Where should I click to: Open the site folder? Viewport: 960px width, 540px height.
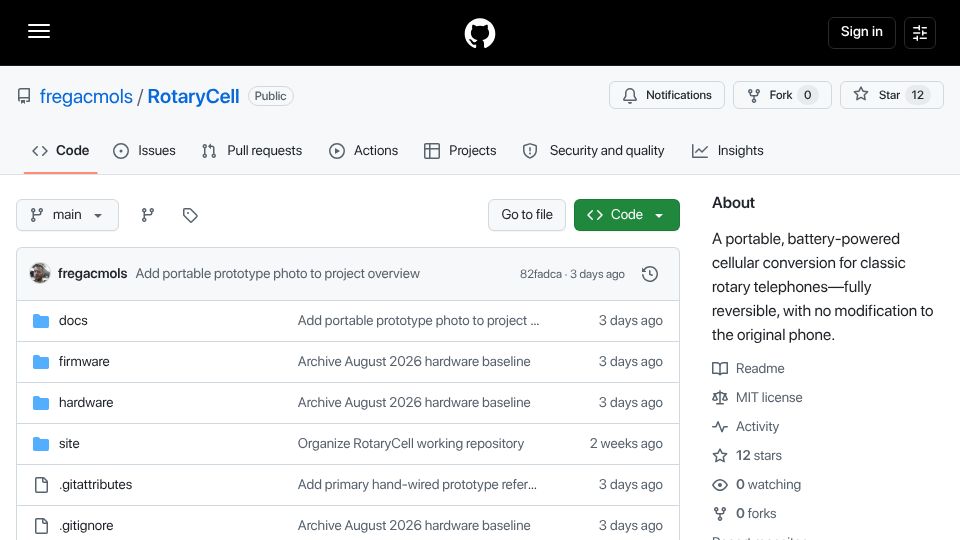69,444
